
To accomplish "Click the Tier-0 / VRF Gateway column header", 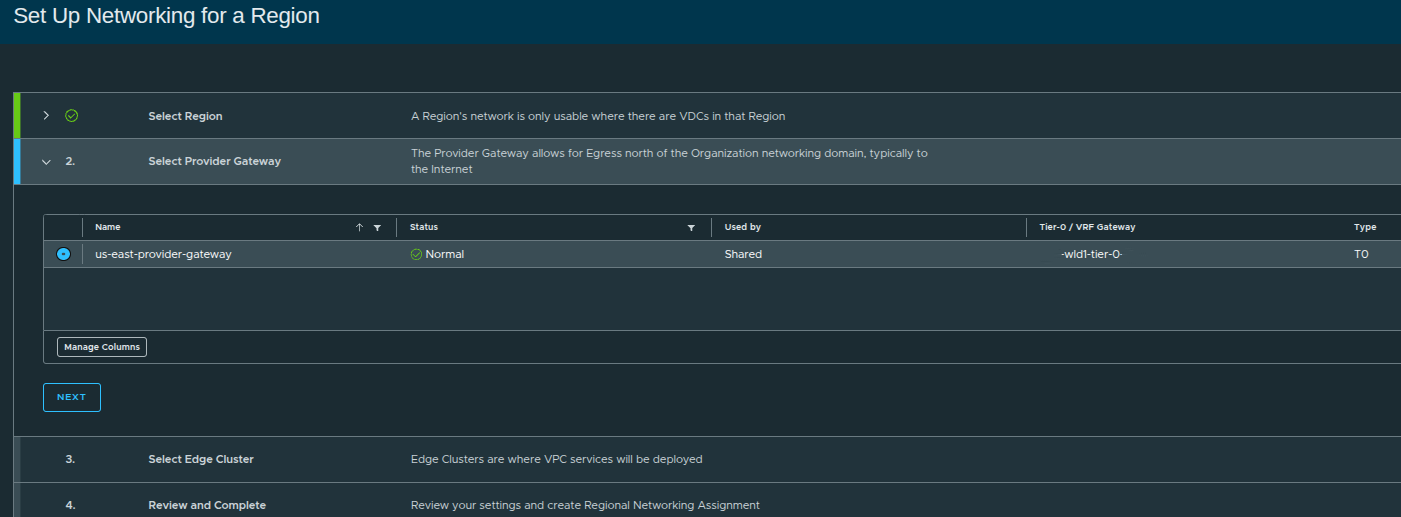I will coord(1087,228).
